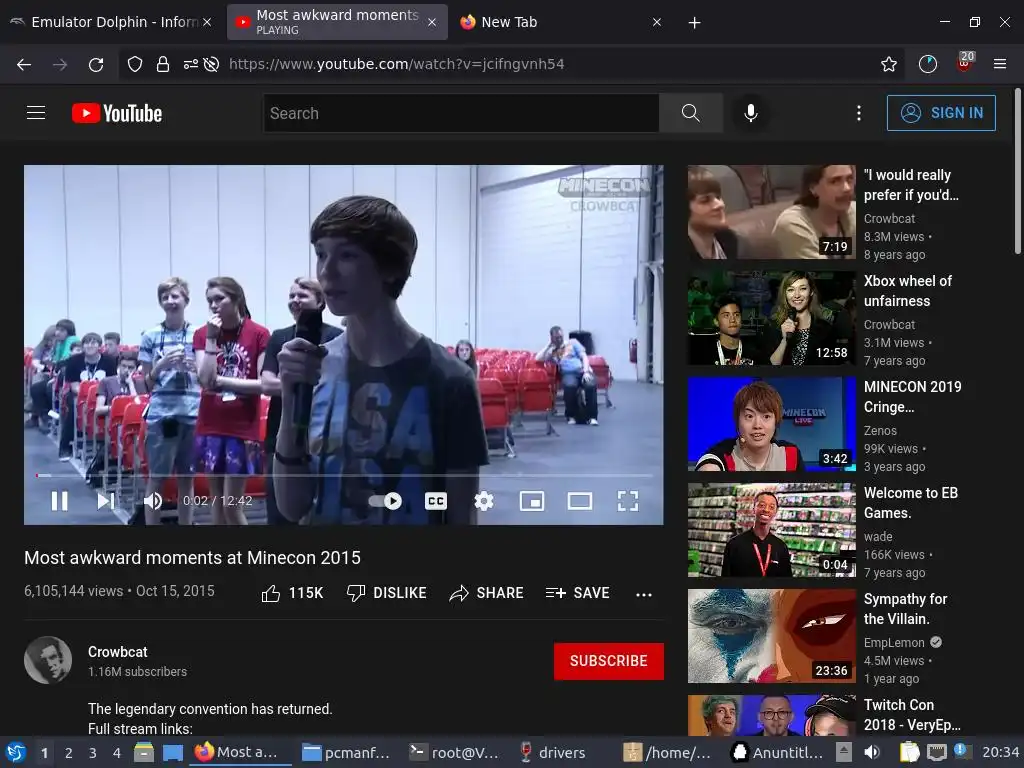This screenshot has height=768, width=1024.
Task: Click the YouTube page scrollbar
Action: coord(1017,172)
